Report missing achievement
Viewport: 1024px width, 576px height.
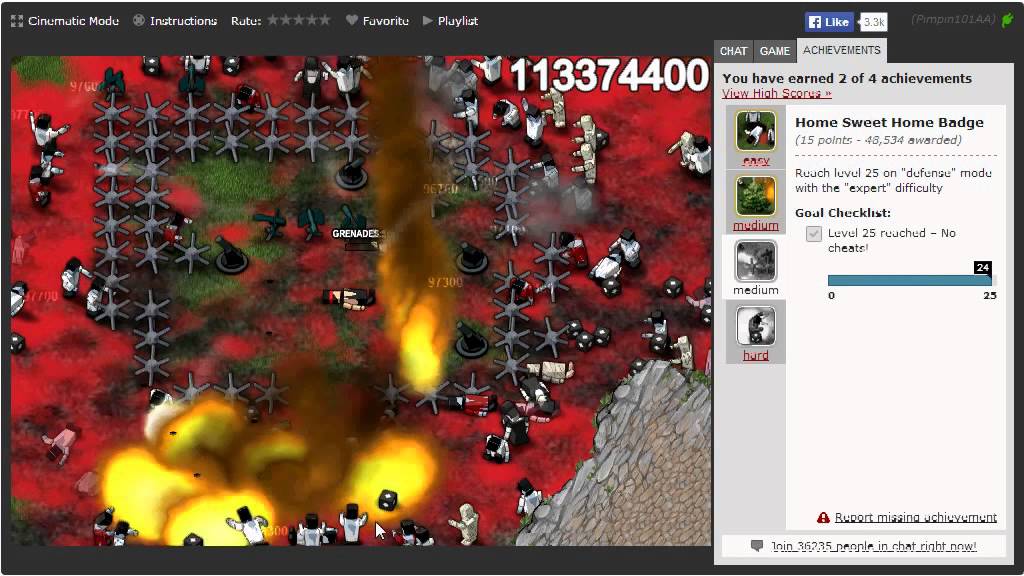pyautogui.click(x=916, y=517)
